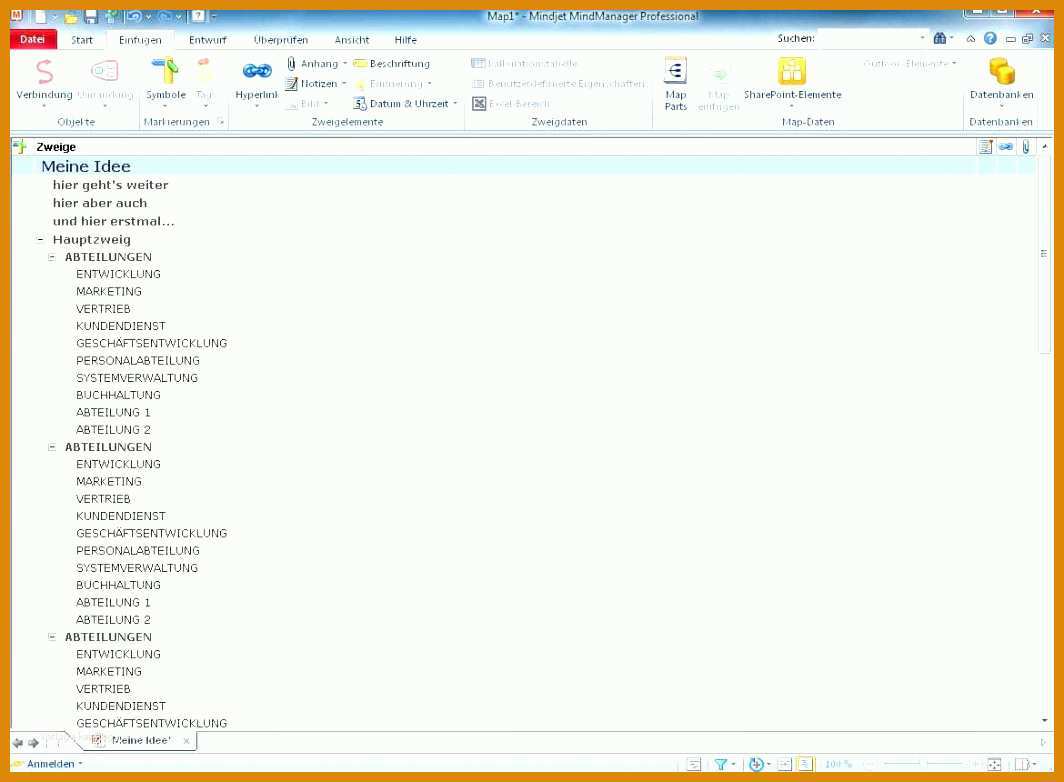Click the Zweige column header
1064x782 pixels.
coord(56,147)
